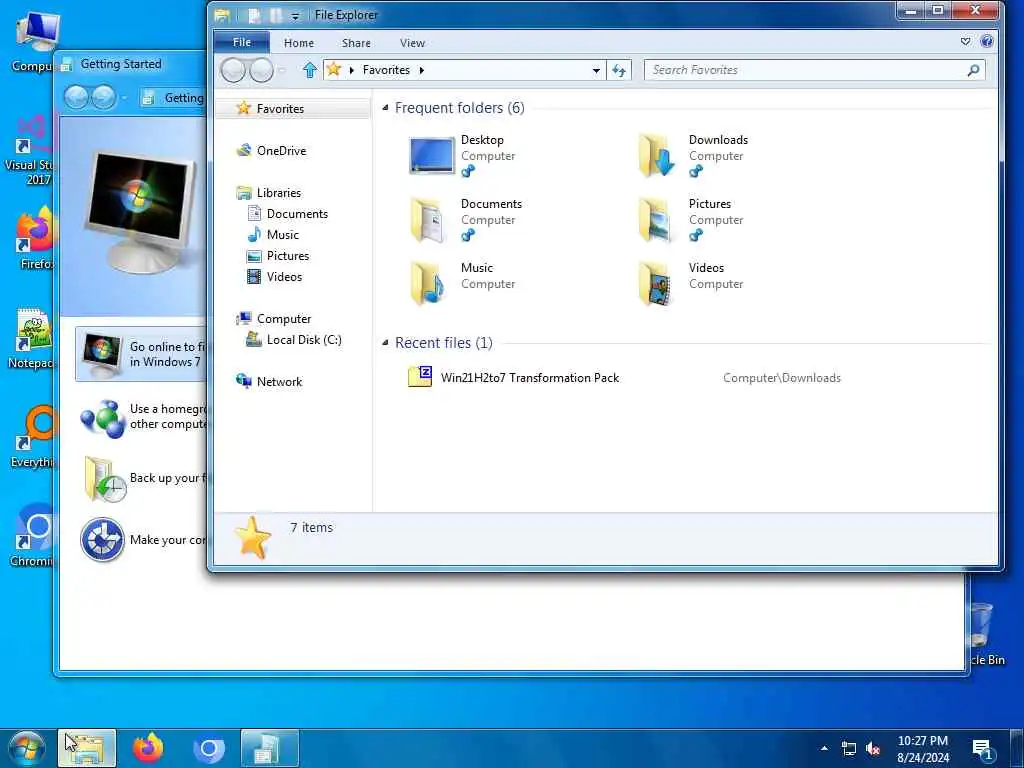Click the search magnifier in Search Favorites

click(973, 70)
